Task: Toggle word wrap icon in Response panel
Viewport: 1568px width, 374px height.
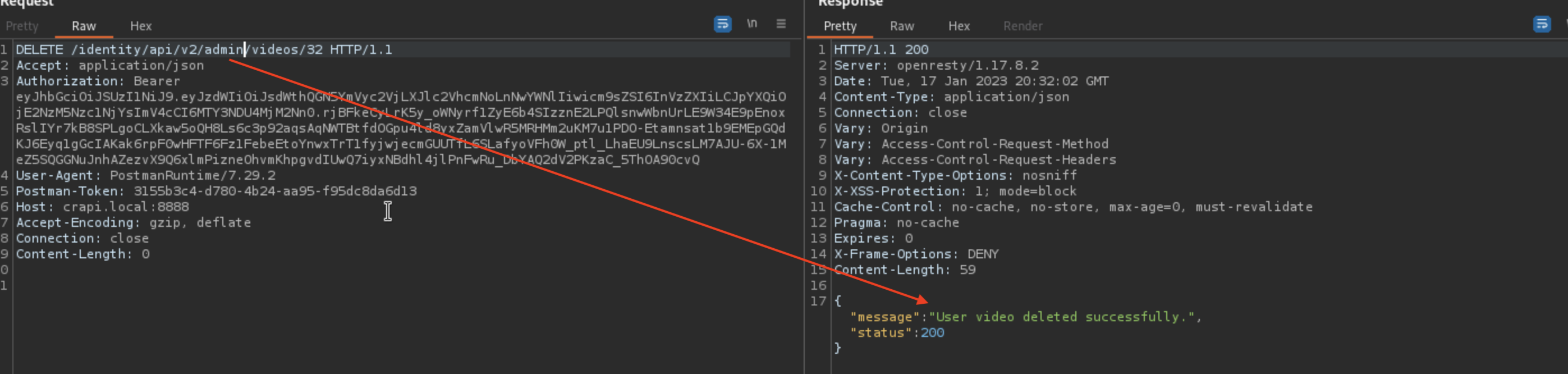Action: [1541, 24]
